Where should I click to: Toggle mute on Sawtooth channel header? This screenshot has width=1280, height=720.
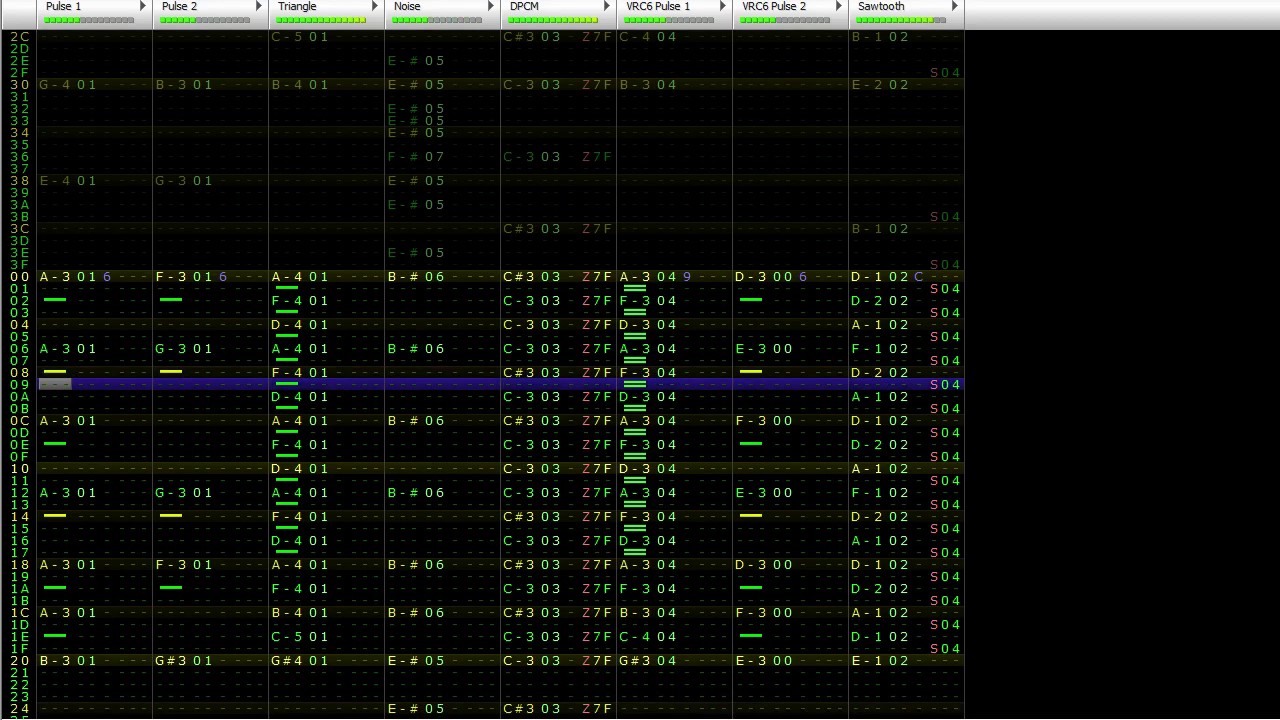coord(881,6)
